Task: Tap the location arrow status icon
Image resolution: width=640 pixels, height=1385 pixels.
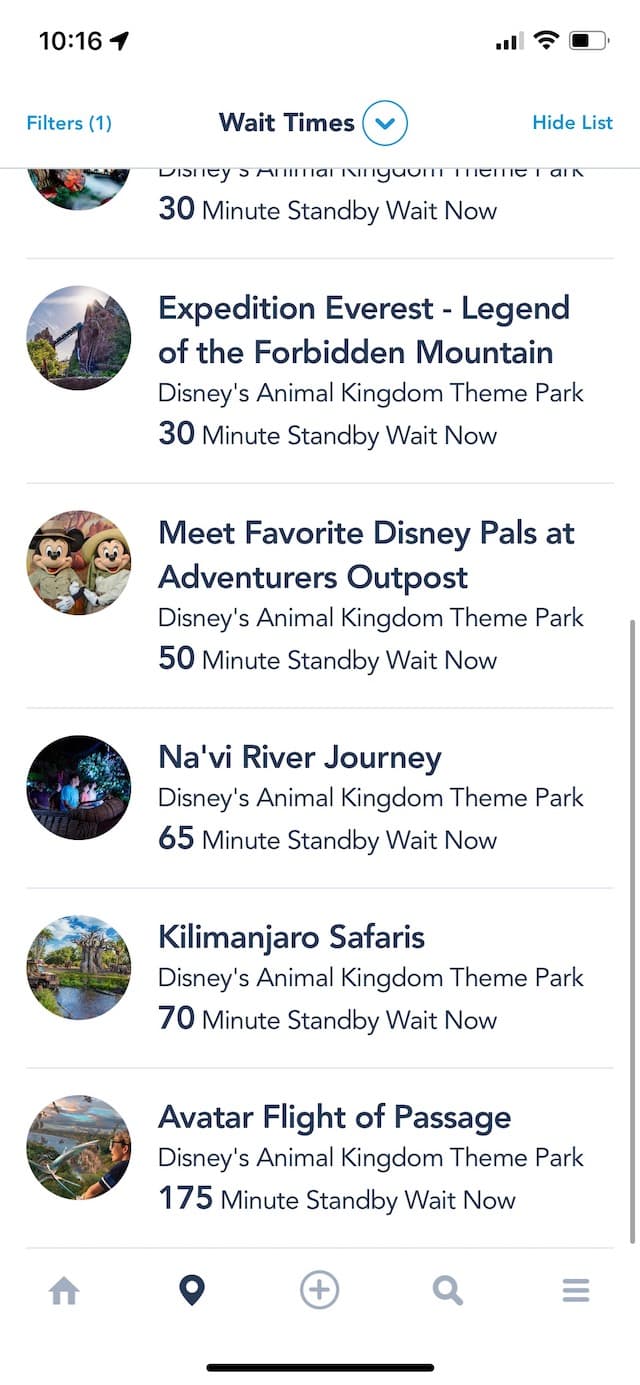Action: coord(120,41)
